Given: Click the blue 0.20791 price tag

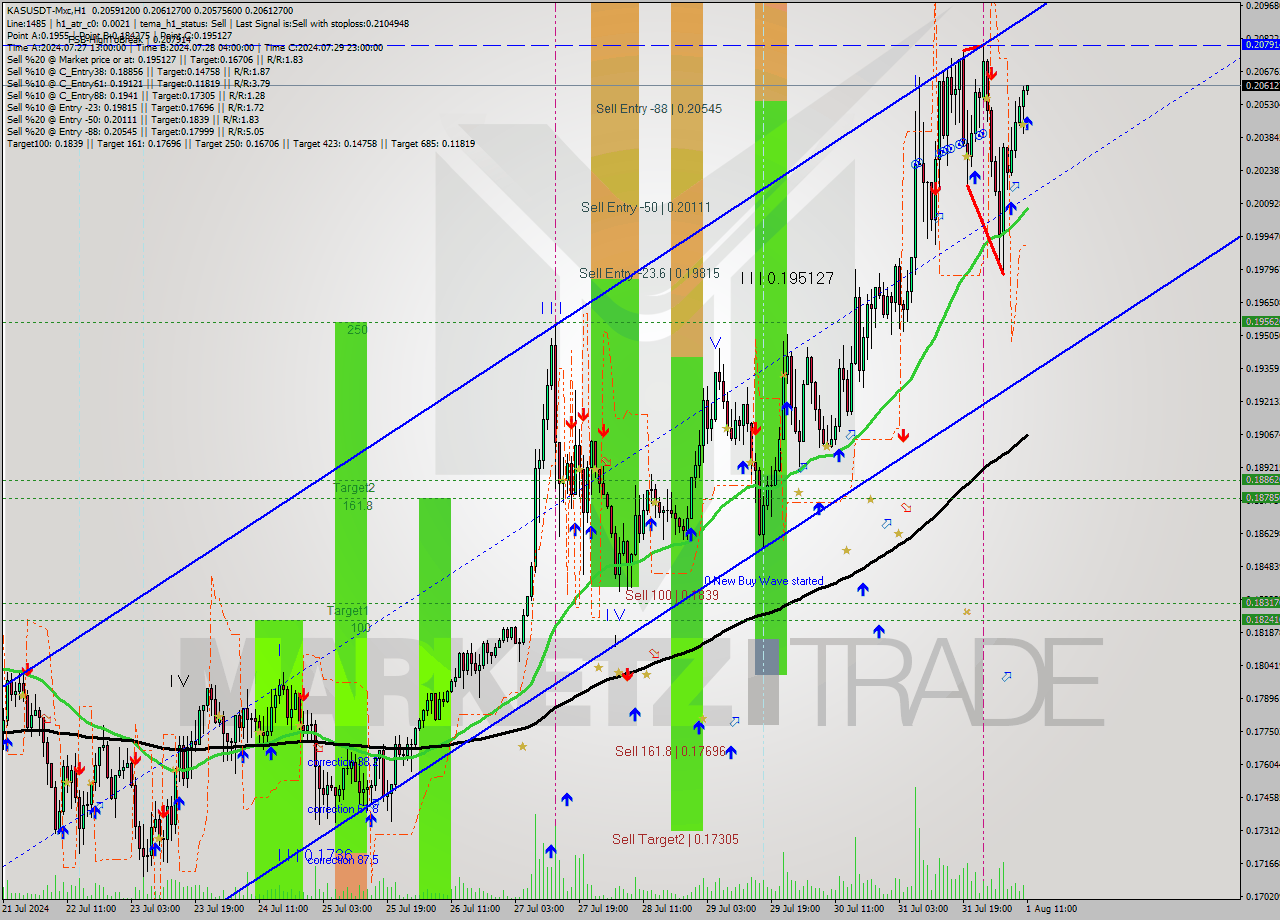Looking at the screenshot, I should 1260,44.
